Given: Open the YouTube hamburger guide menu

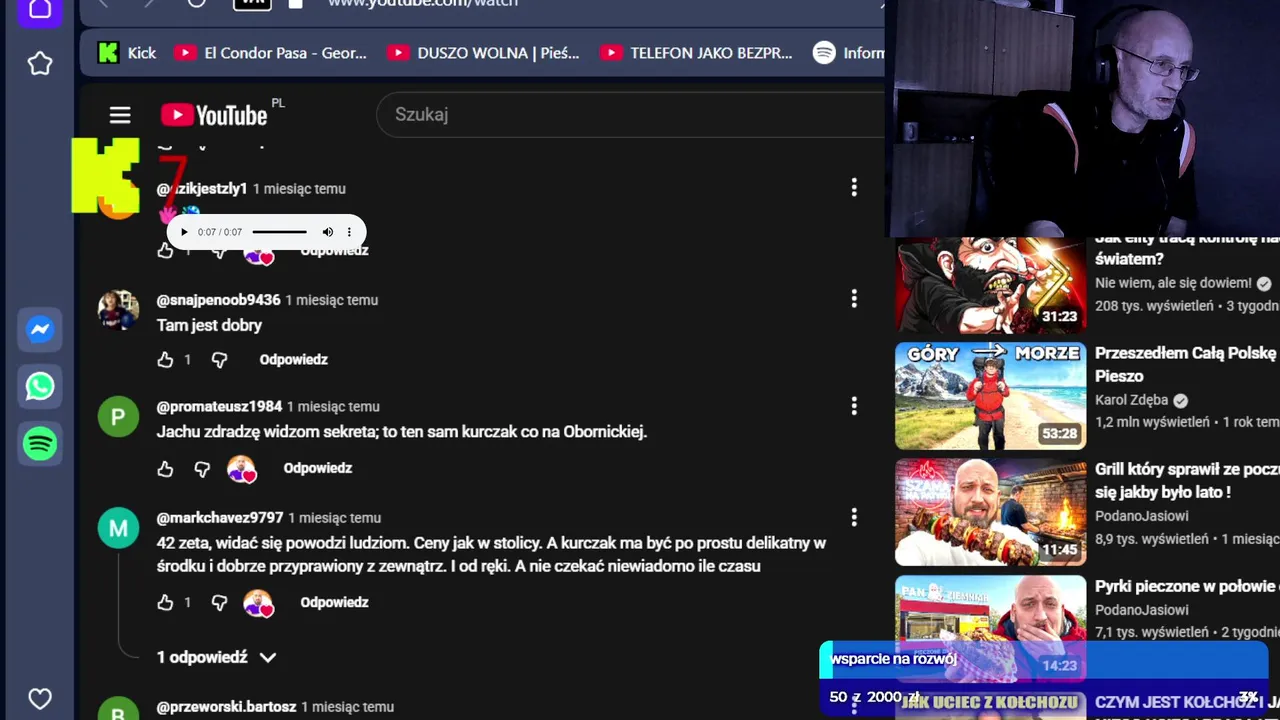Looking at the screenshot, I should [x=120, y=115].
